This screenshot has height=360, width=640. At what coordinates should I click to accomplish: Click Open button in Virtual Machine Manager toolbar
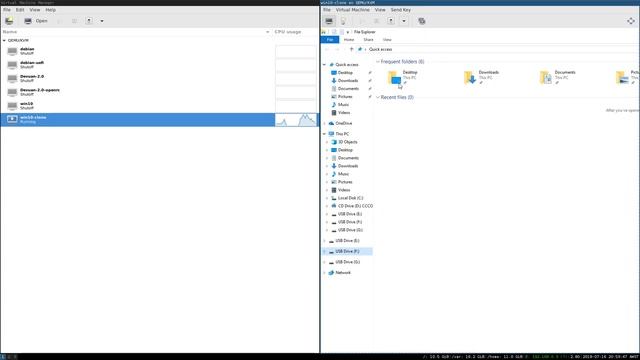[36, 21]
